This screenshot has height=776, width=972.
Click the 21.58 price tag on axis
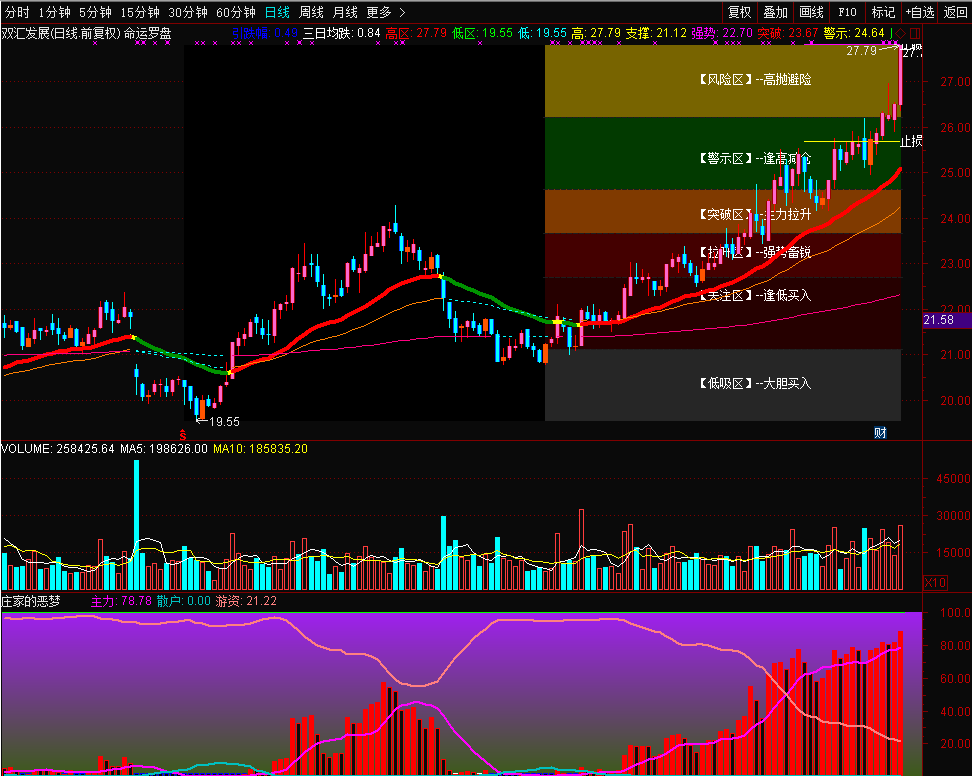click(x=939, y=320)
